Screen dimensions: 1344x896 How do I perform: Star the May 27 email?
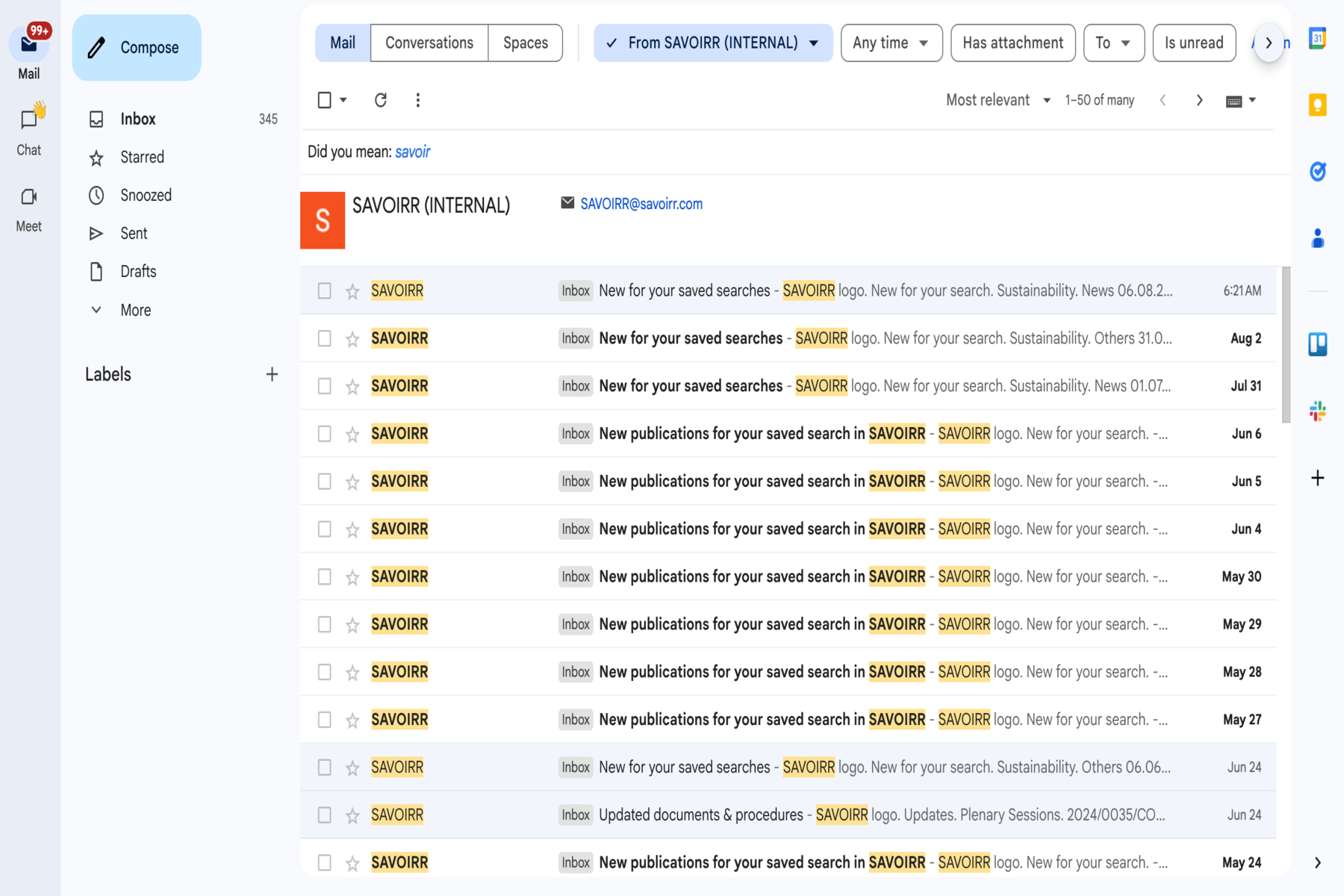(x=352, y=721)
